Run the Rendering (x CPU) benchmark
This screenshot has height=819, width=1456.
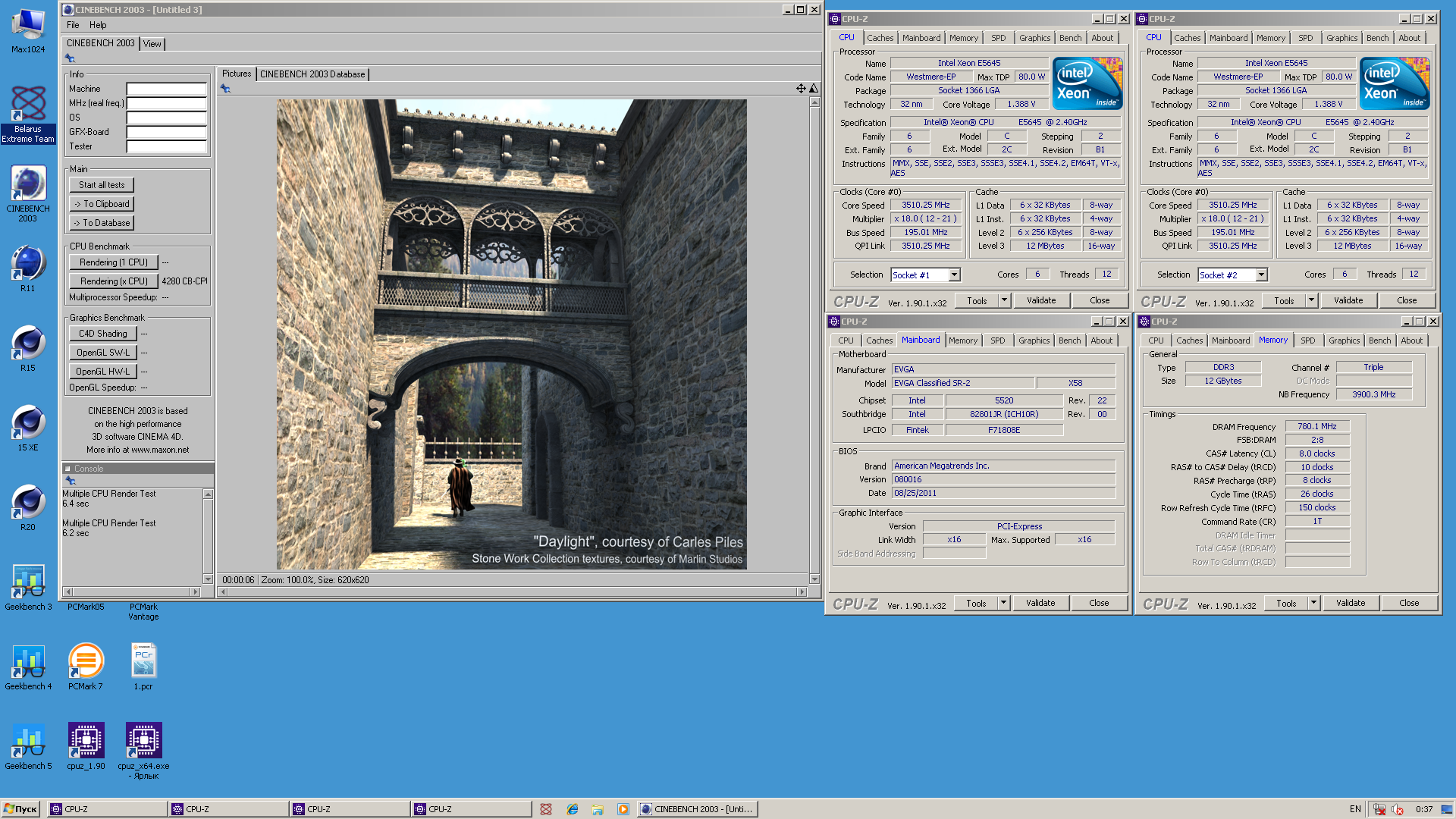tap(114, 281)
